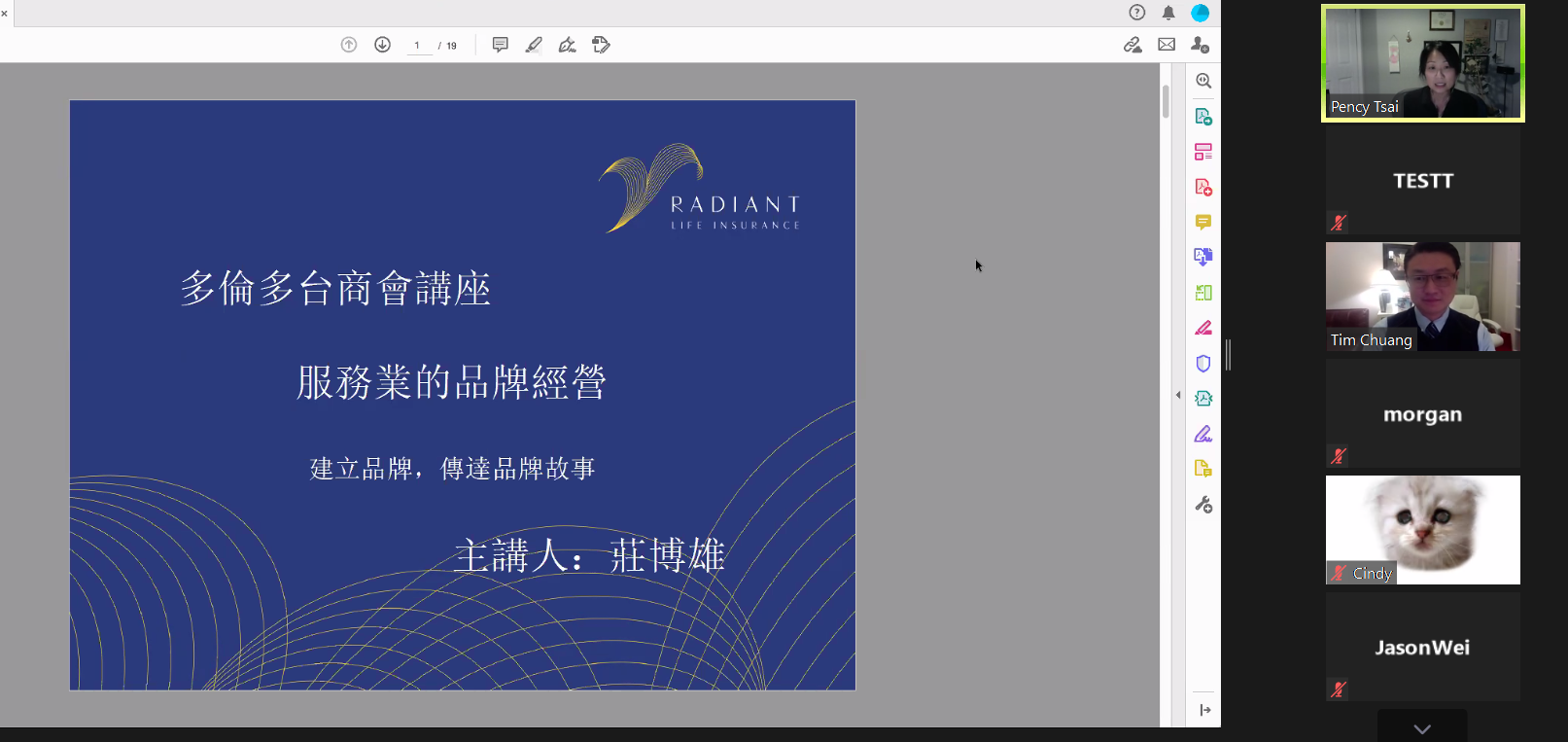The height and width of the screenshot is (742, 1568).
Task: Click the stamp tool in toolbar
Action: [602, 45]
